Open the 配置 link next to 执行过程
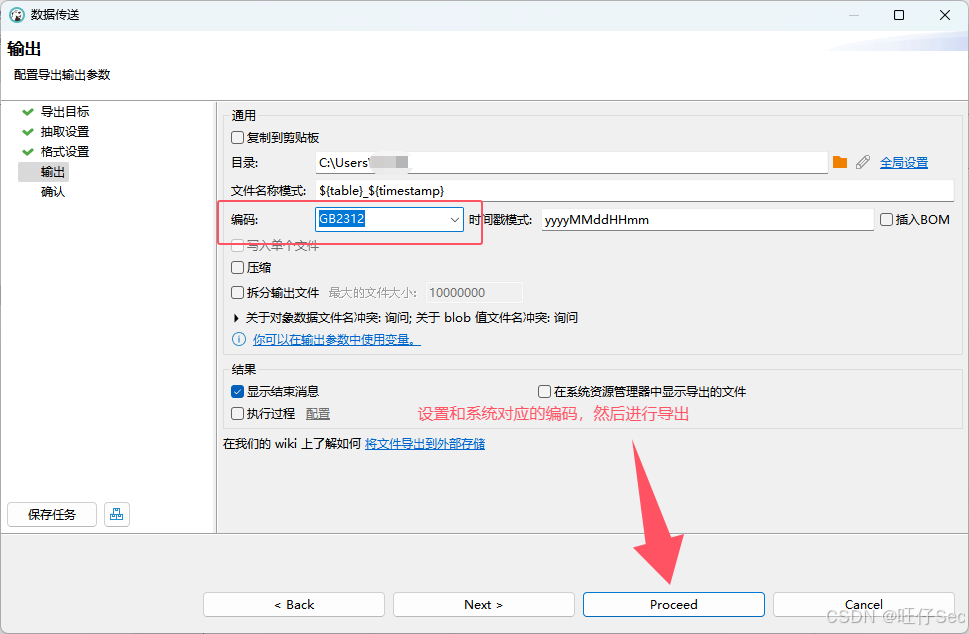Screen dimensions: 969x634 [318, 413]
